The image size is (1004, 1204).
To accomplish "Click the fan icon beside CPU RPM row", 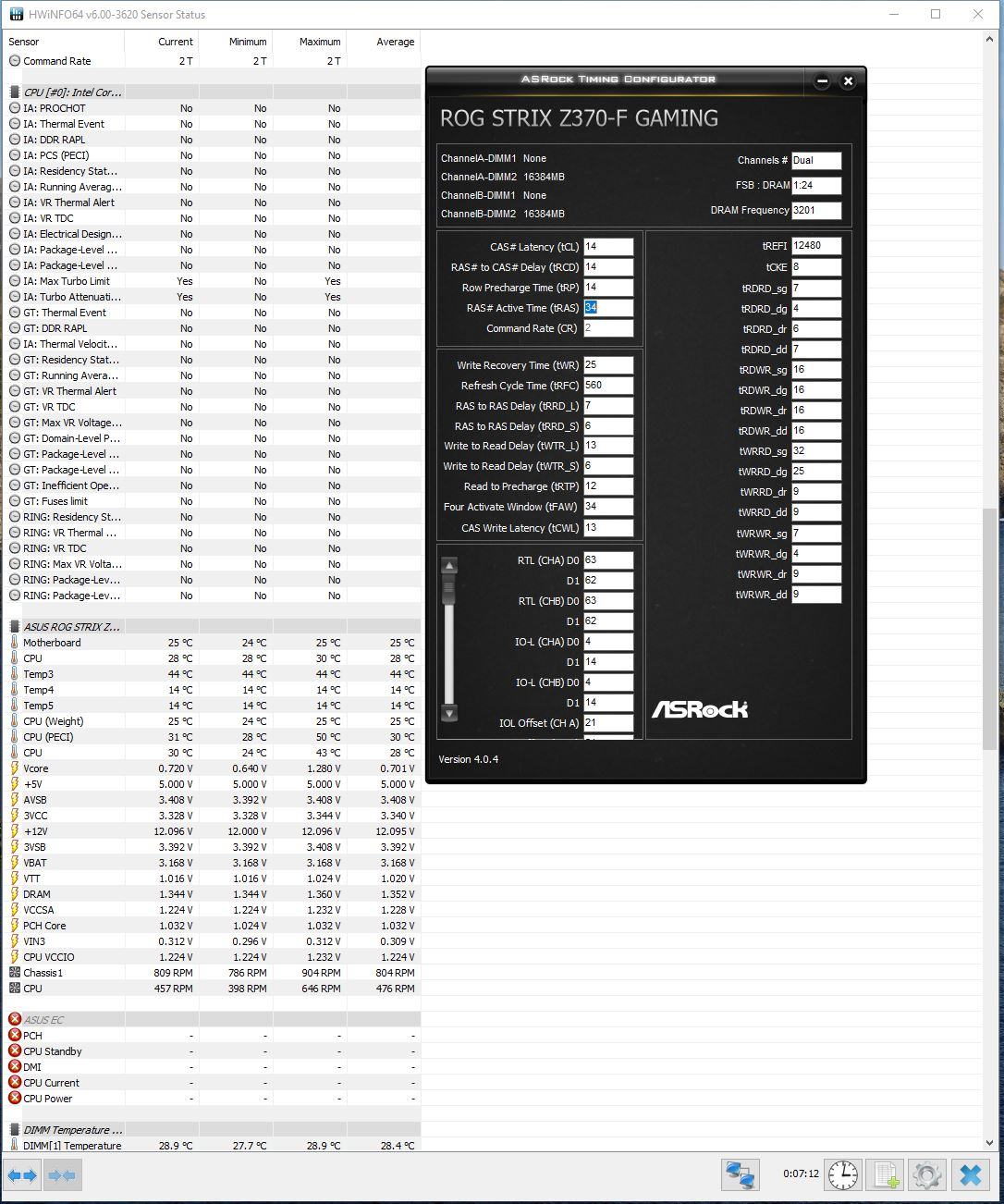I will [15, 989].
